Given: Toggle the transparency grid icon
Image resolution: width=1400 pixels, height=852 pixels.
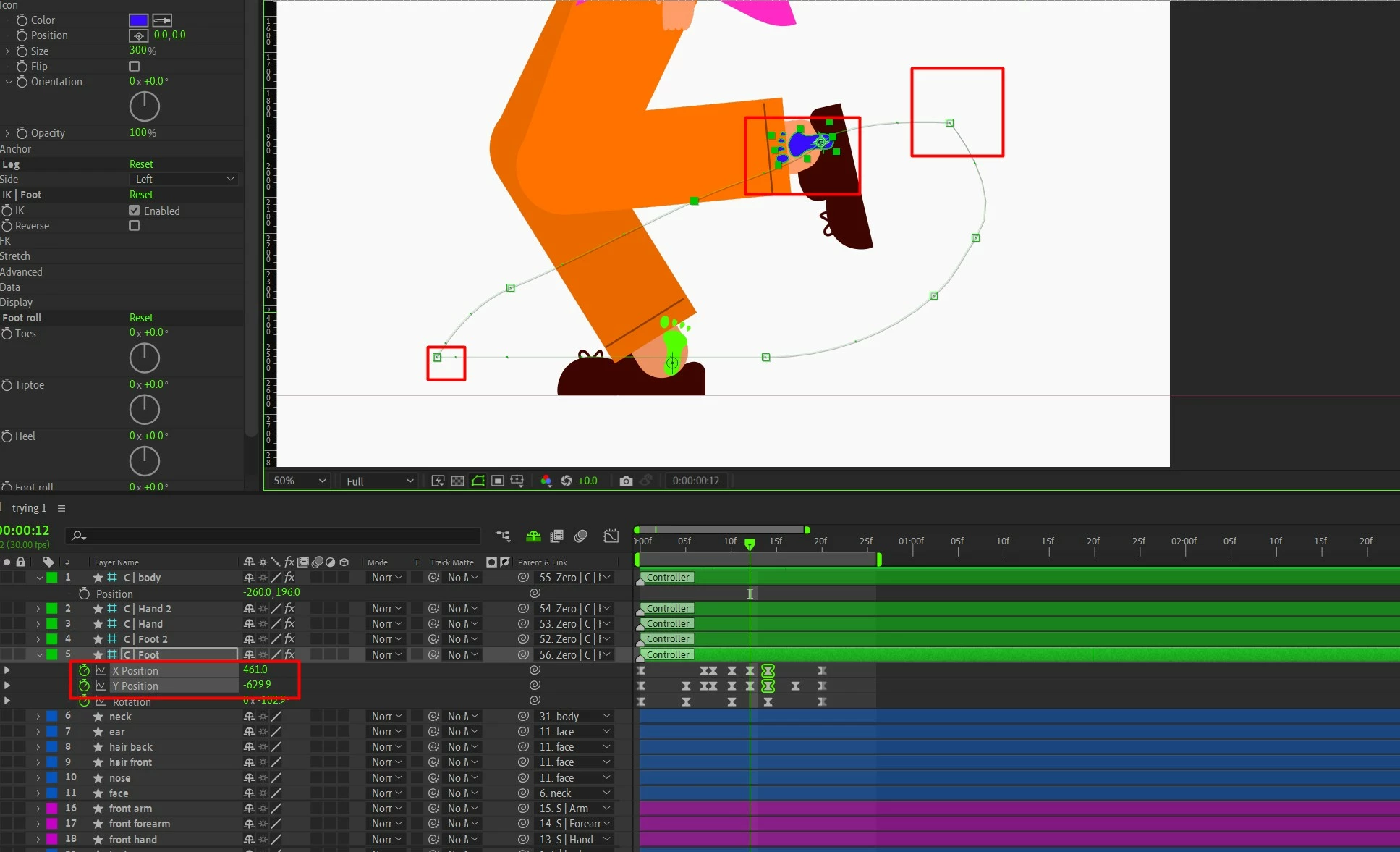Looking at the screenshot, I should (457, 481).
